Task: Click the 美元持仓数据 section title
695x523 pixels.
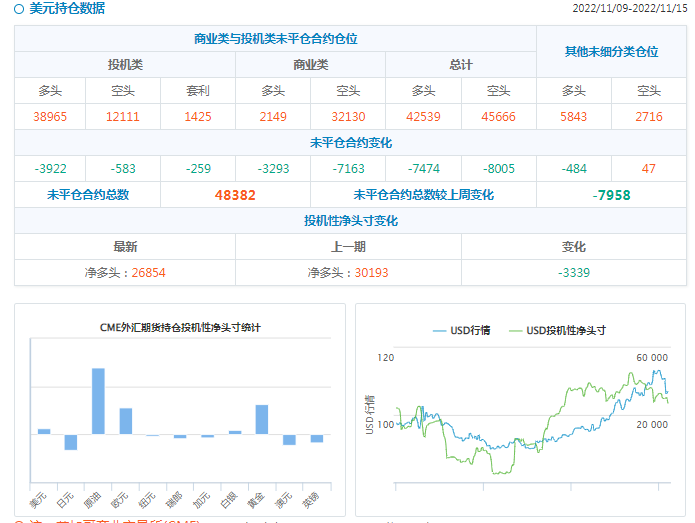Action: pyautogui.click(x=66, y=9)
